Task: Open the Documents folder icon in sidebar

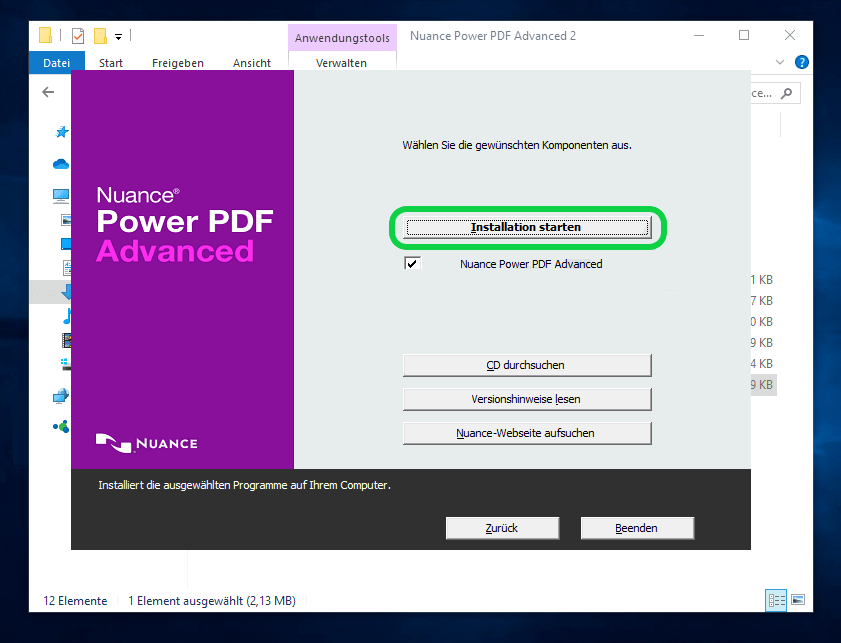Action: point(67,267)
